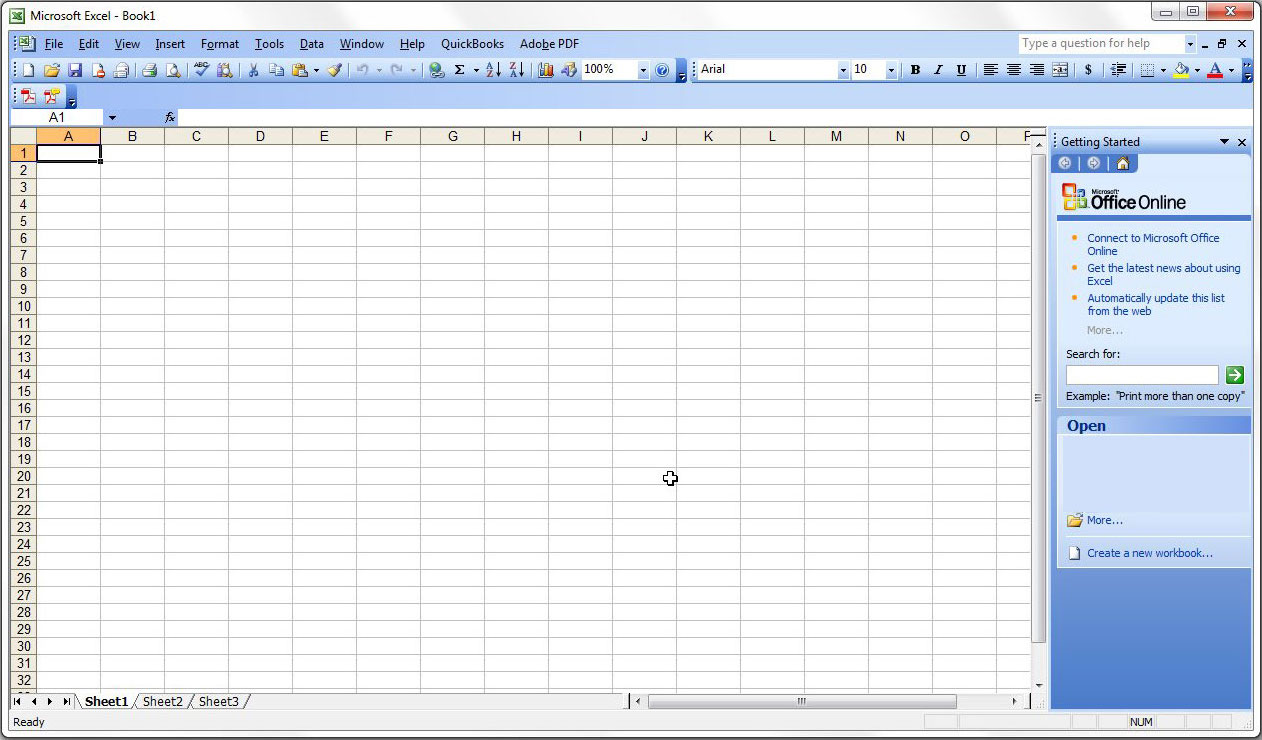Screen dimensions: 1262x740
Task: Switch to the Sheet2 tab
Action: (x=162, y=702)
